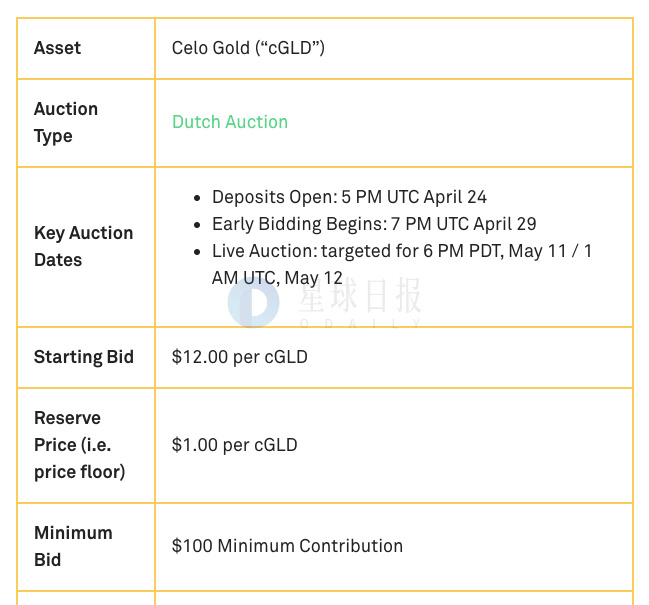Select the Starting Bid label
Screen dimensions: 649x605
coord(84,357)
